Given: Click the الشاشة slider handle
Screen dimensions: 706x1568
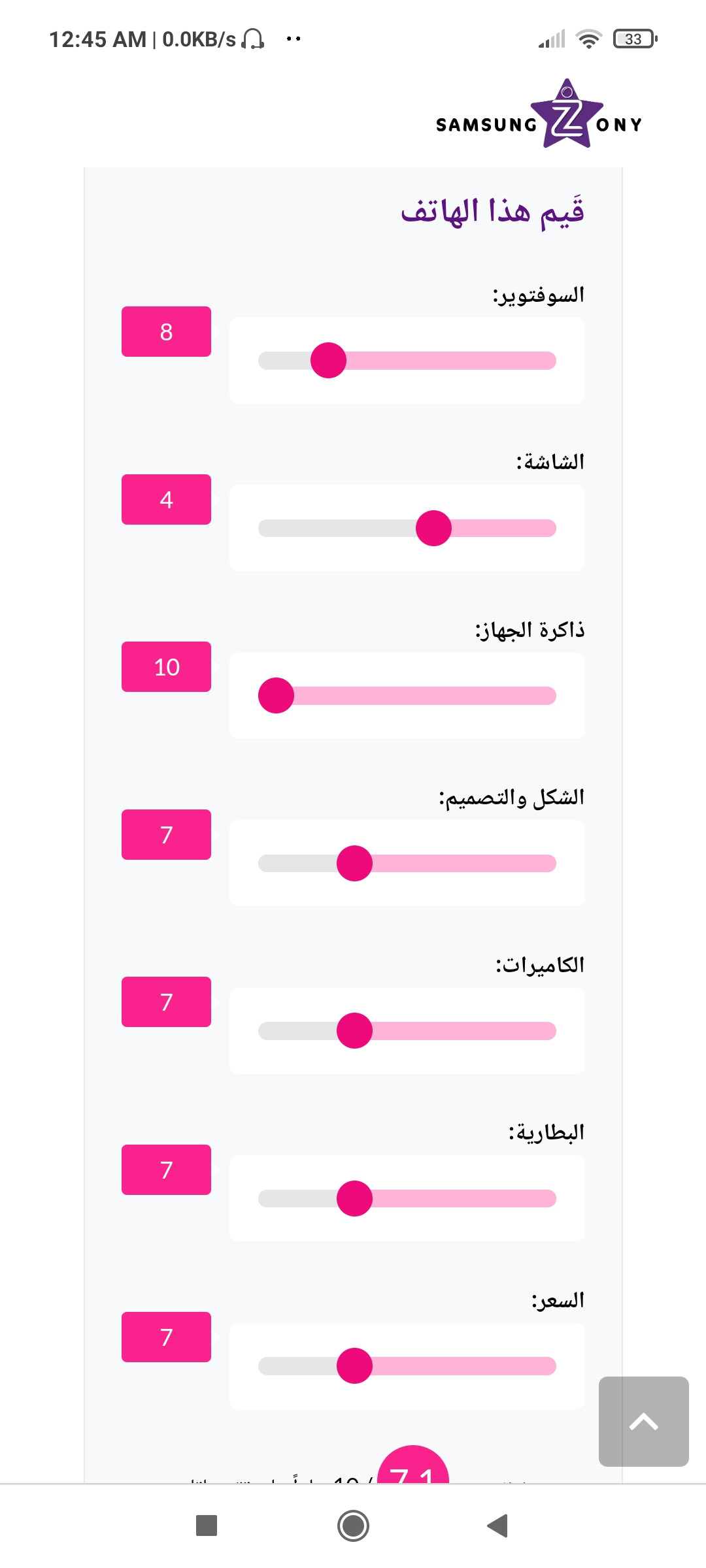Looking at the screenshot, I should (x=435, y=528).
